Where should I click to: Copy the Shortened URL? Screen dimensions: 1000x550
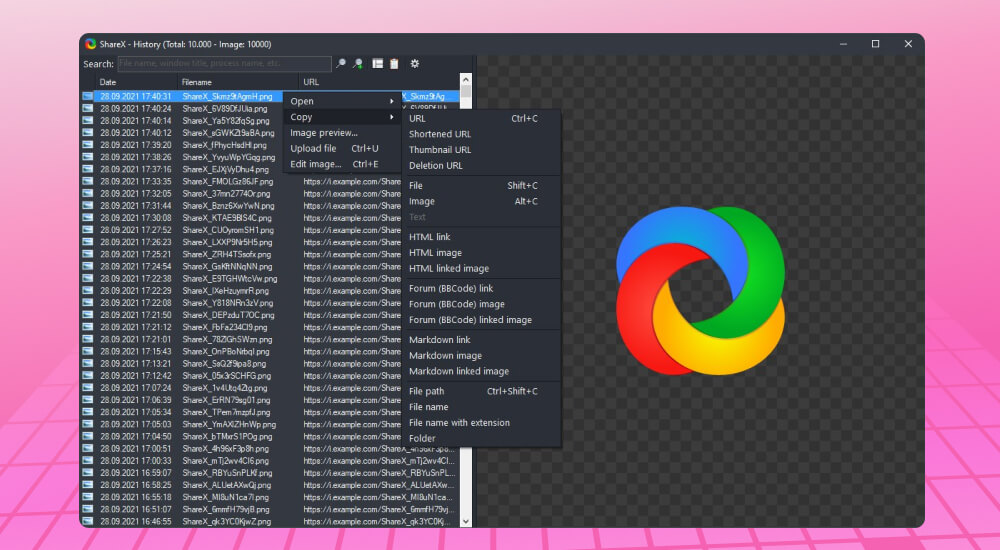click(482, 134)
